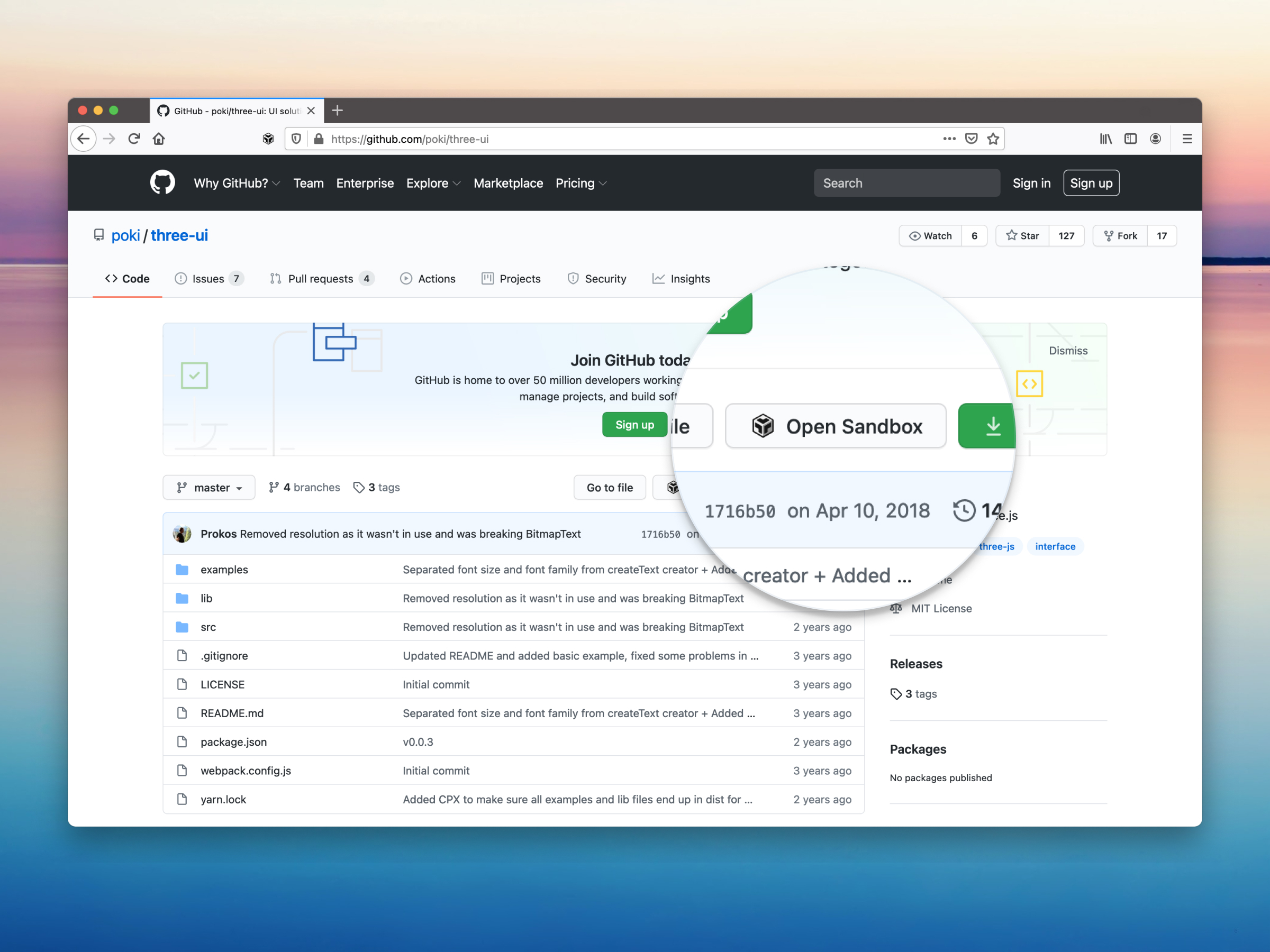The image size is (1270, 952).
Task: Click the padlock site info icon
Action: (x=319, y=139)
